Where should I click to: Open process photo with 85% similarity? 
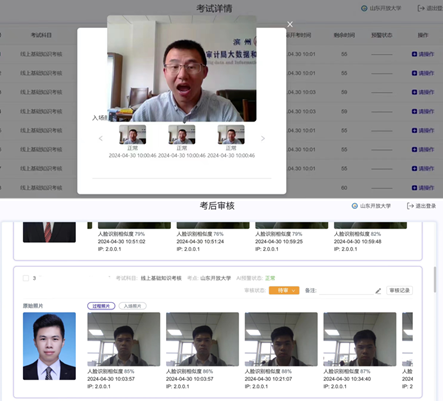click(124, 339)
